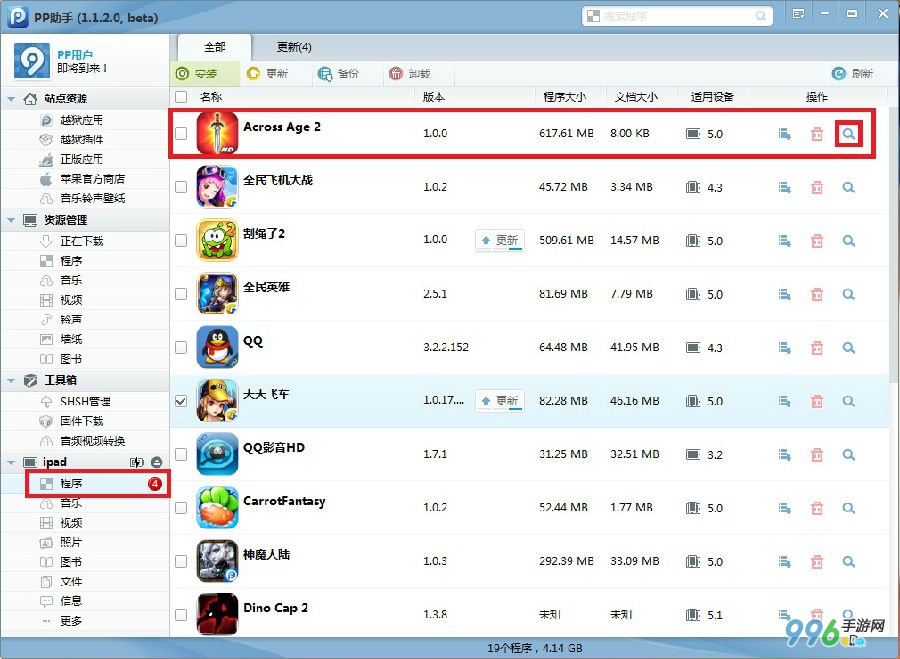This screenshot has width=900, height=659.
Task: Collapse the 站点资源 section arrow
Action: [11, 99]
